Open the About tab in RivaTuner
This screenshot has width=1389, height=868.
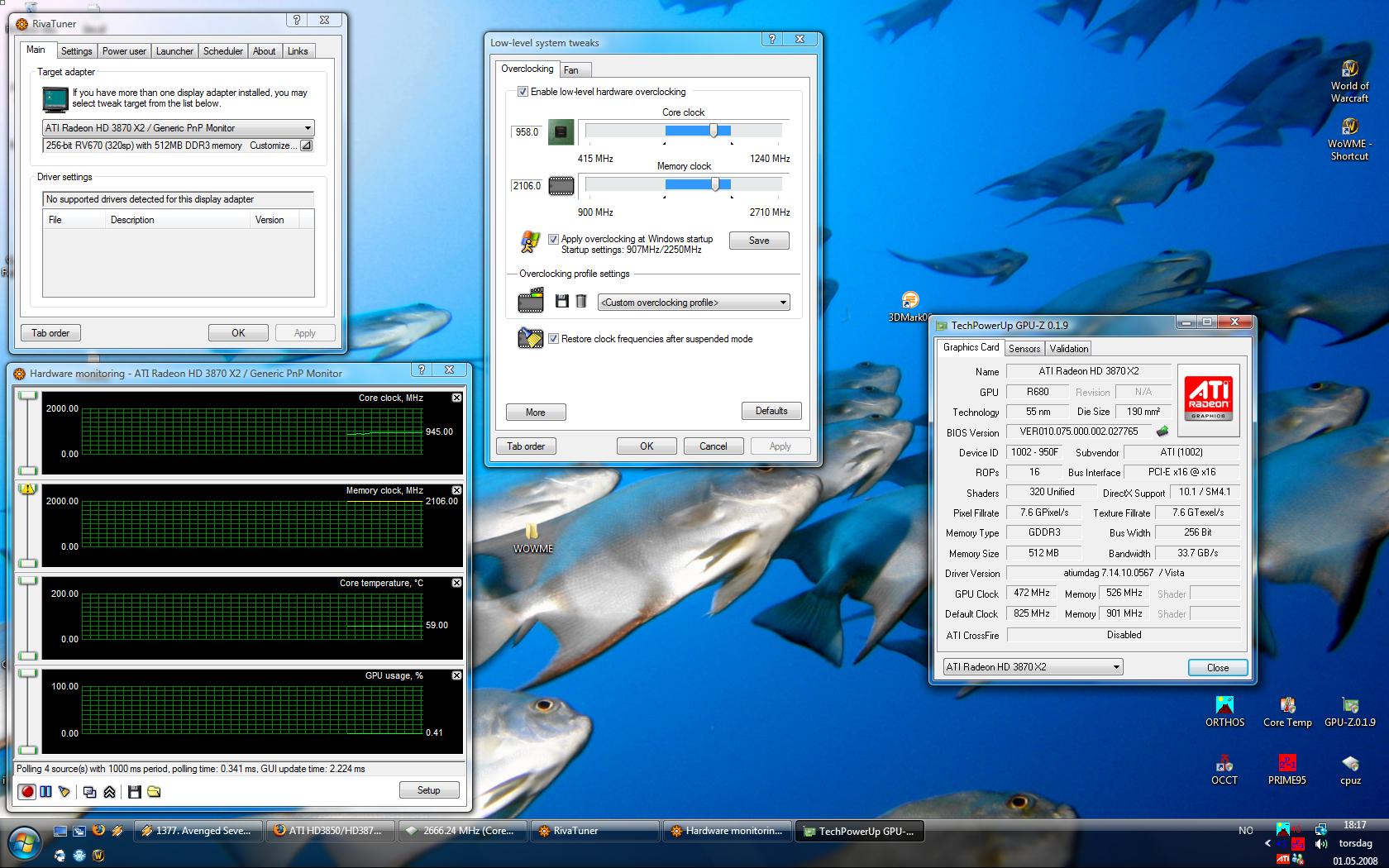265,51
